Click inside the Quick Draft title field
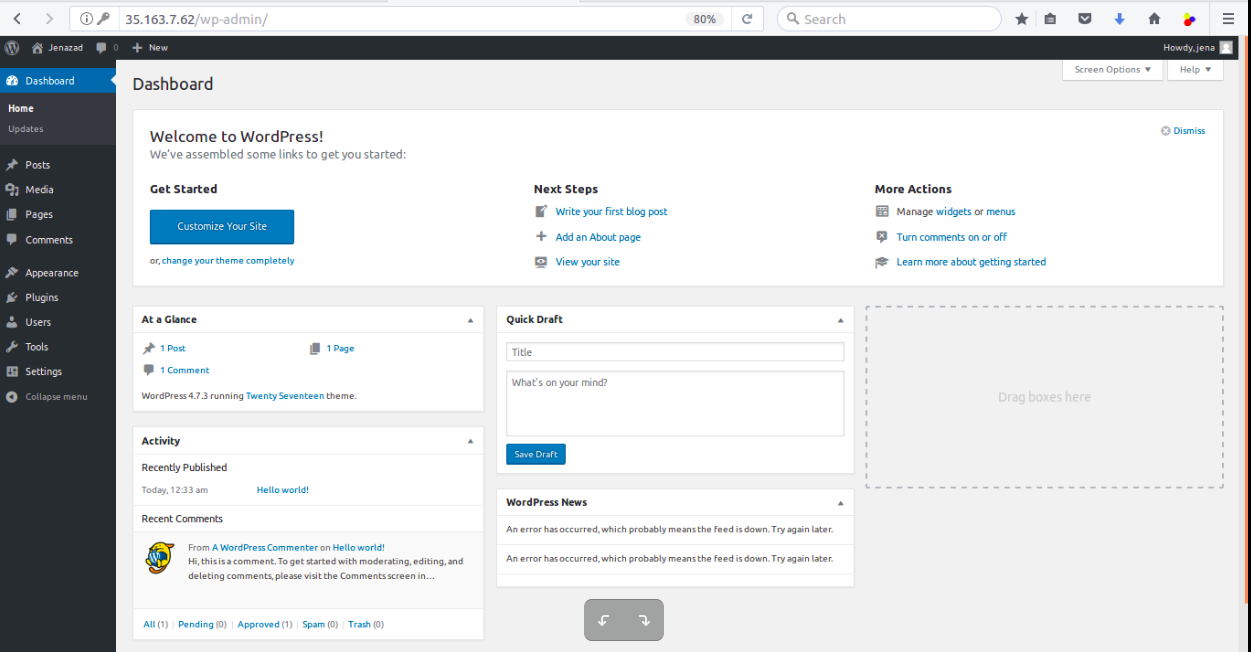Viewport: 1251px width, 652px height. pyautogui.click(x=675, y=351)
